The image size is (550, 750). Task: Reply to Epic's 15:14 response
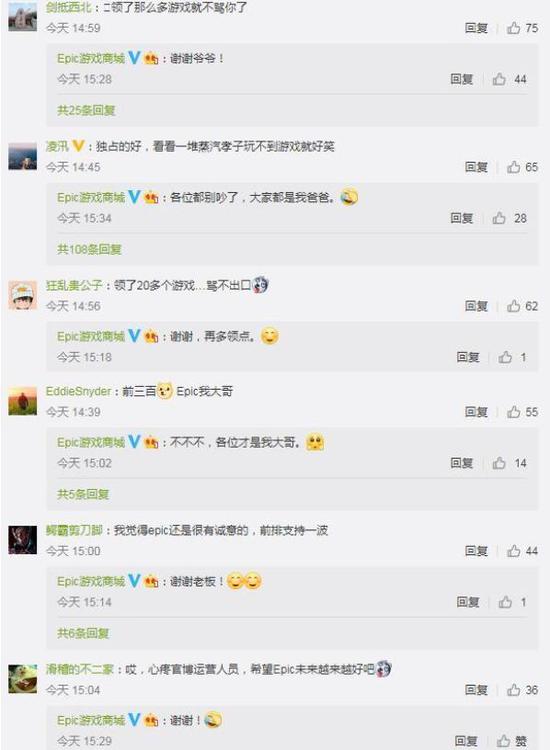pos(468,602)
